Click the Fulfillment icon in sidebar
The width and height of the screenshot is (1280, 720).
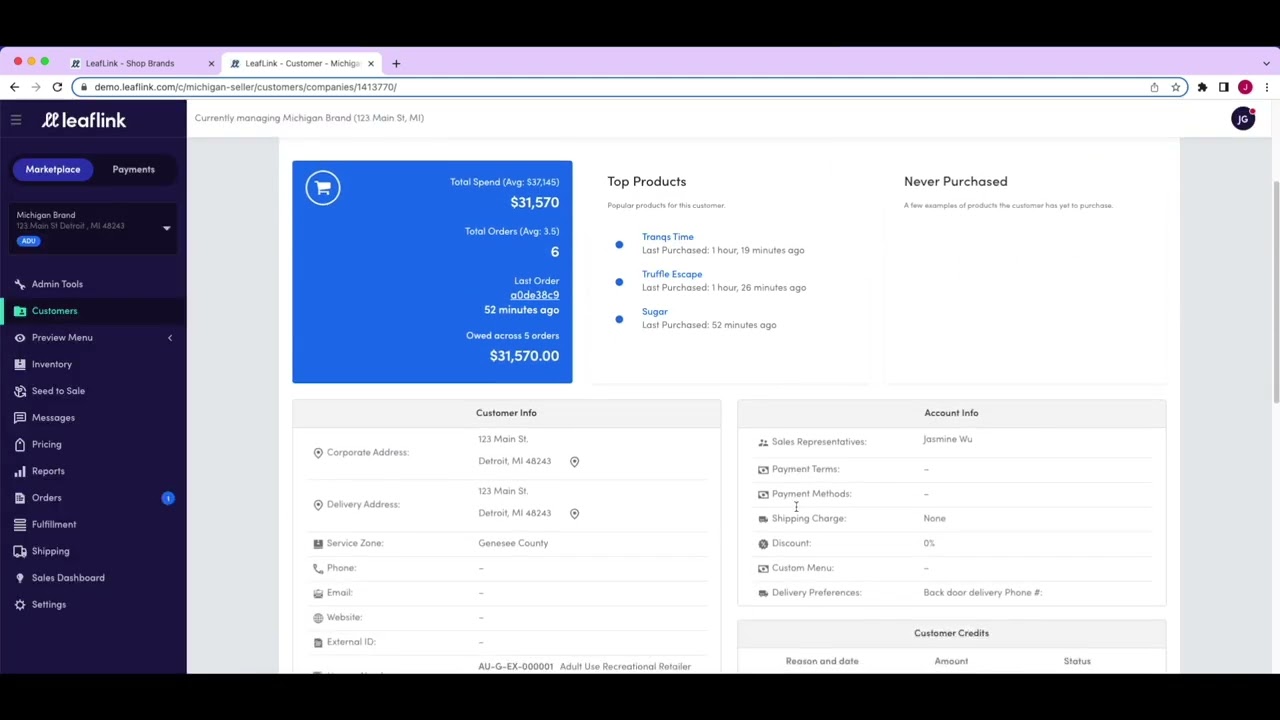point(20,524)
